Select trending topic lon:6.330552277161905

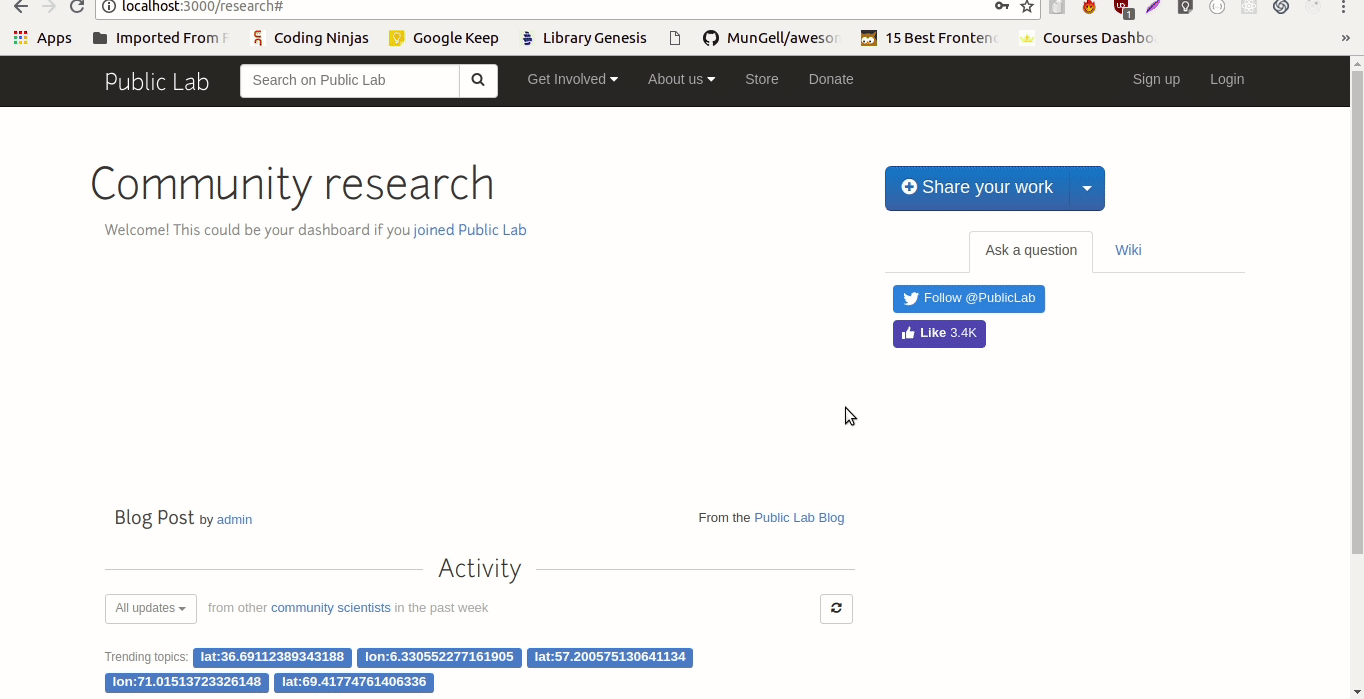pos(439,658)
